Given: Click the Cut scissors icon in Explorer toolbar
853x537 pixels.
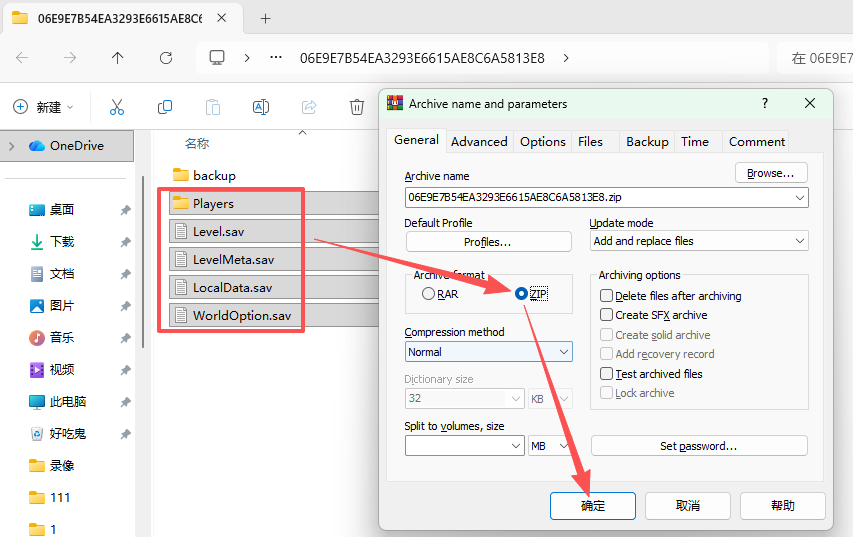Looking at the screenshot, I should pos(117,107).
